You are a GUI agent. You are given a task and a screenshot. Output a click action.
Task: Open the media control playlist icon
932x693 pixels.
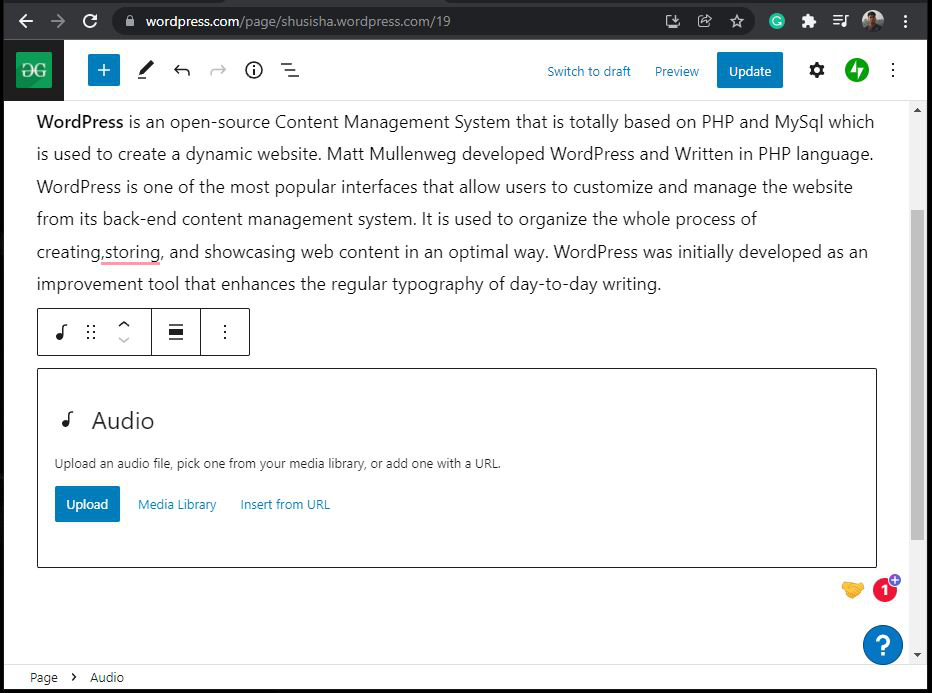[840, 21]
